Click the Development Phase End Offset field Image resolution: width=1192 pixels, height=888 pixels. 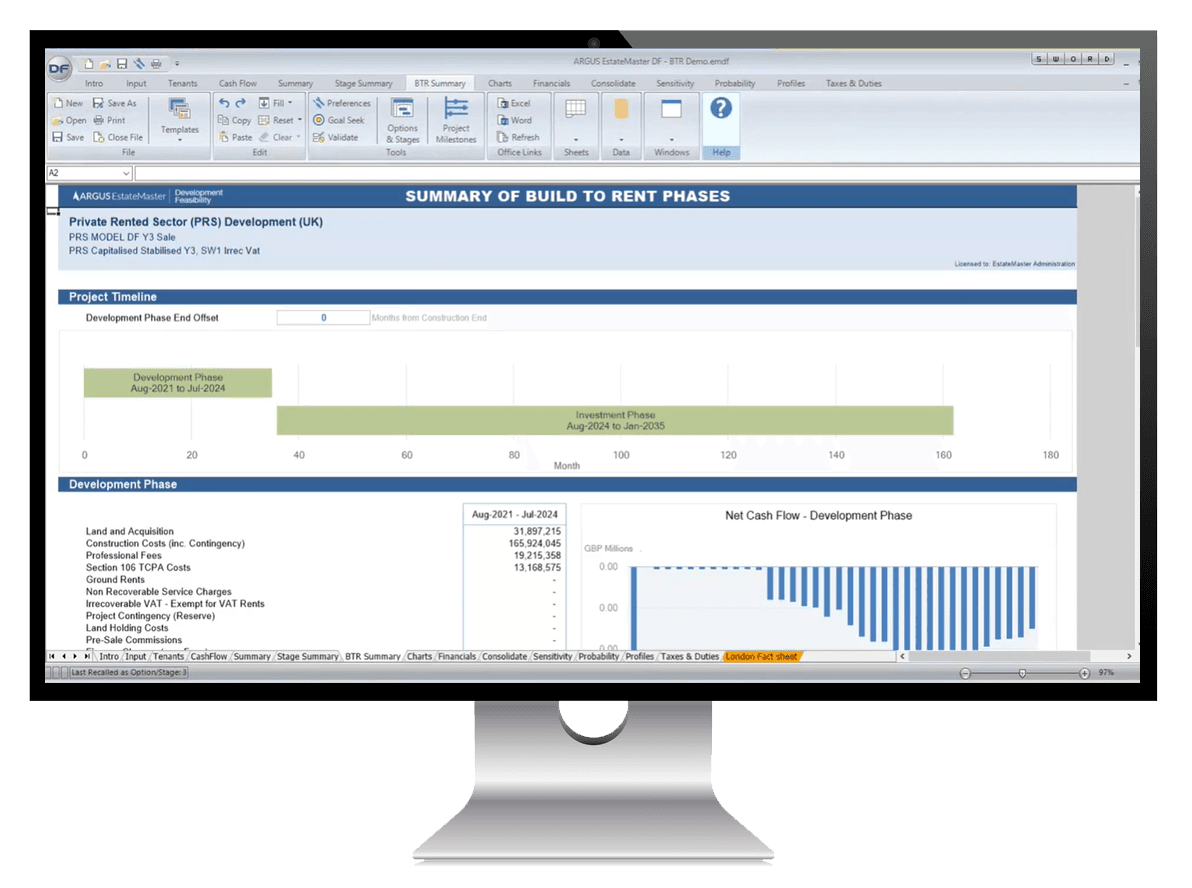[323, 318]
